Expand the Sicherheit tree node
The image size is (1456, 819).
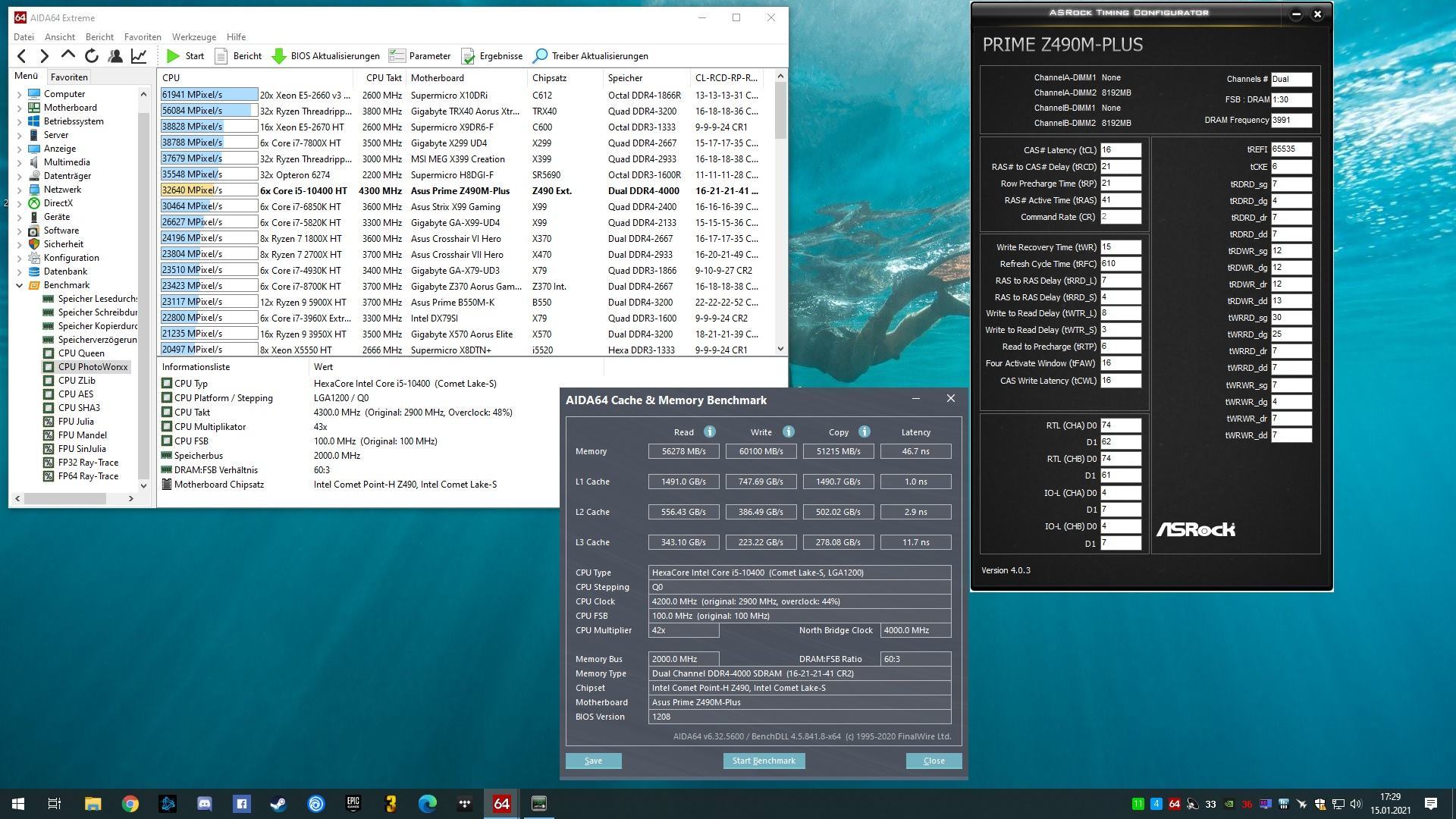pyautogui.click(x=19, y=244)
